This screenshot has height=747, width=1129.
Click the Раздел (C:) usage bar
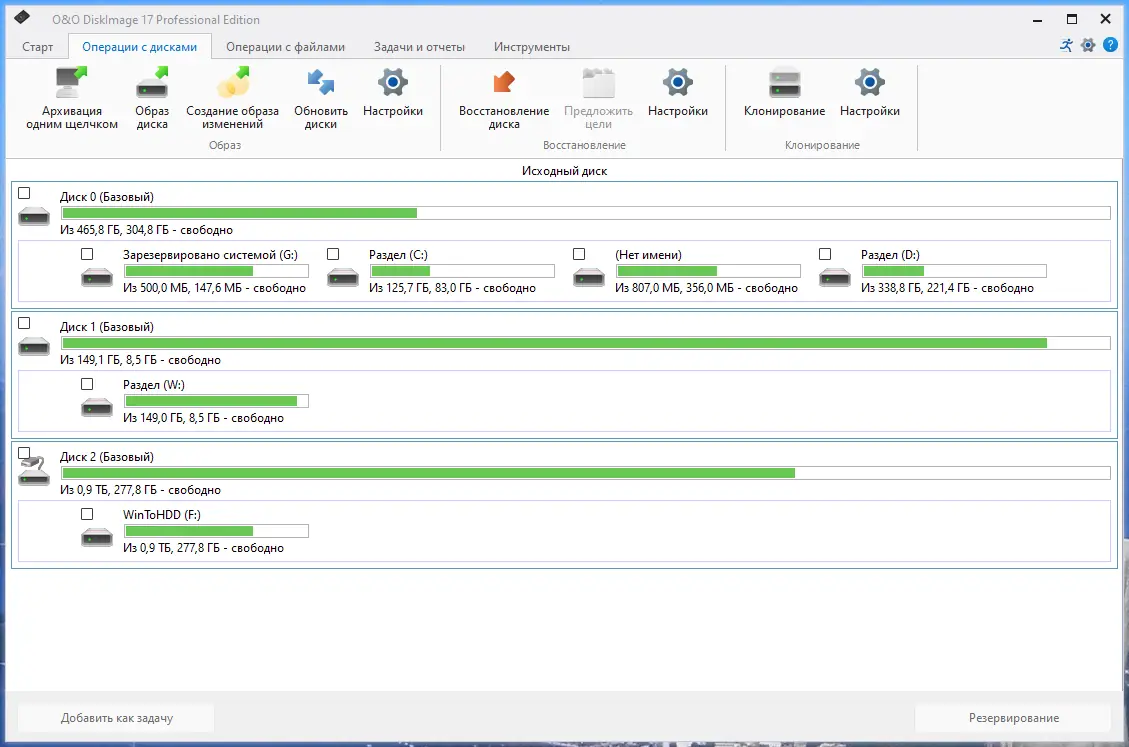(x=462, y=271)
